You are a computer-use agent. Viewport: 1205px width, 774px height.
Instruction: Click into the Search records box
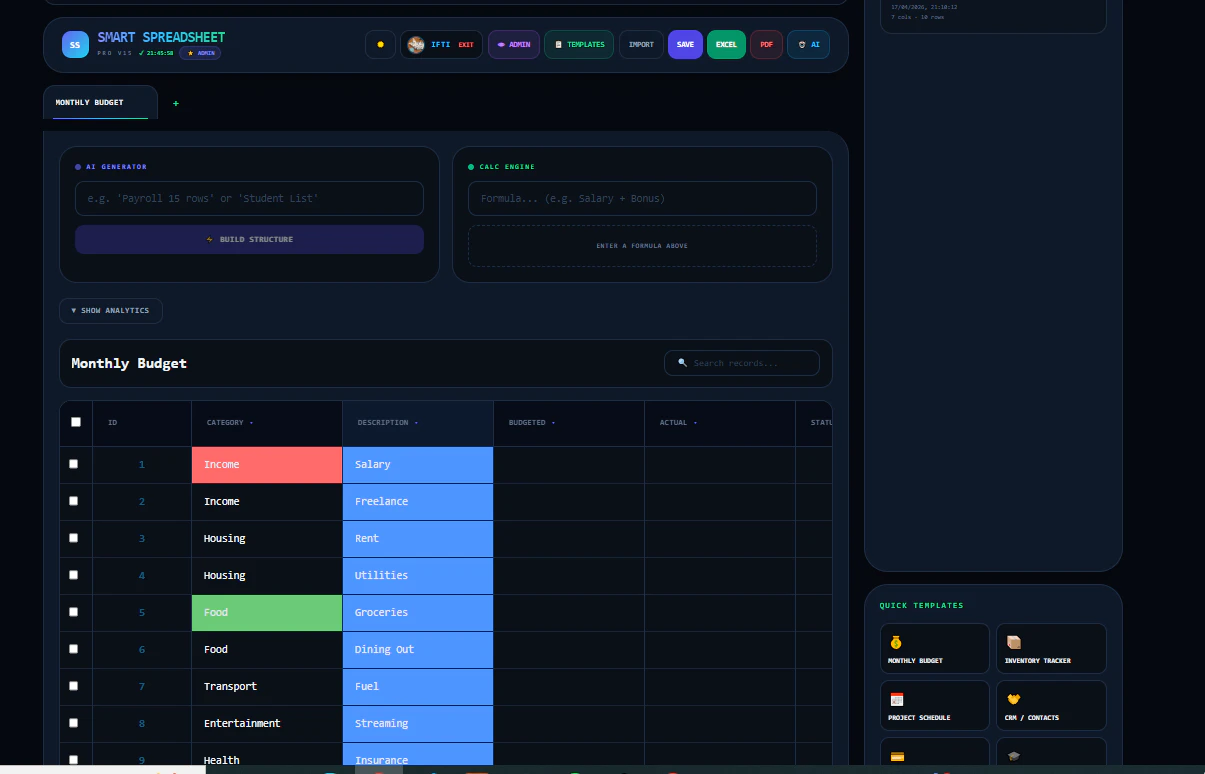click(742, 363)
